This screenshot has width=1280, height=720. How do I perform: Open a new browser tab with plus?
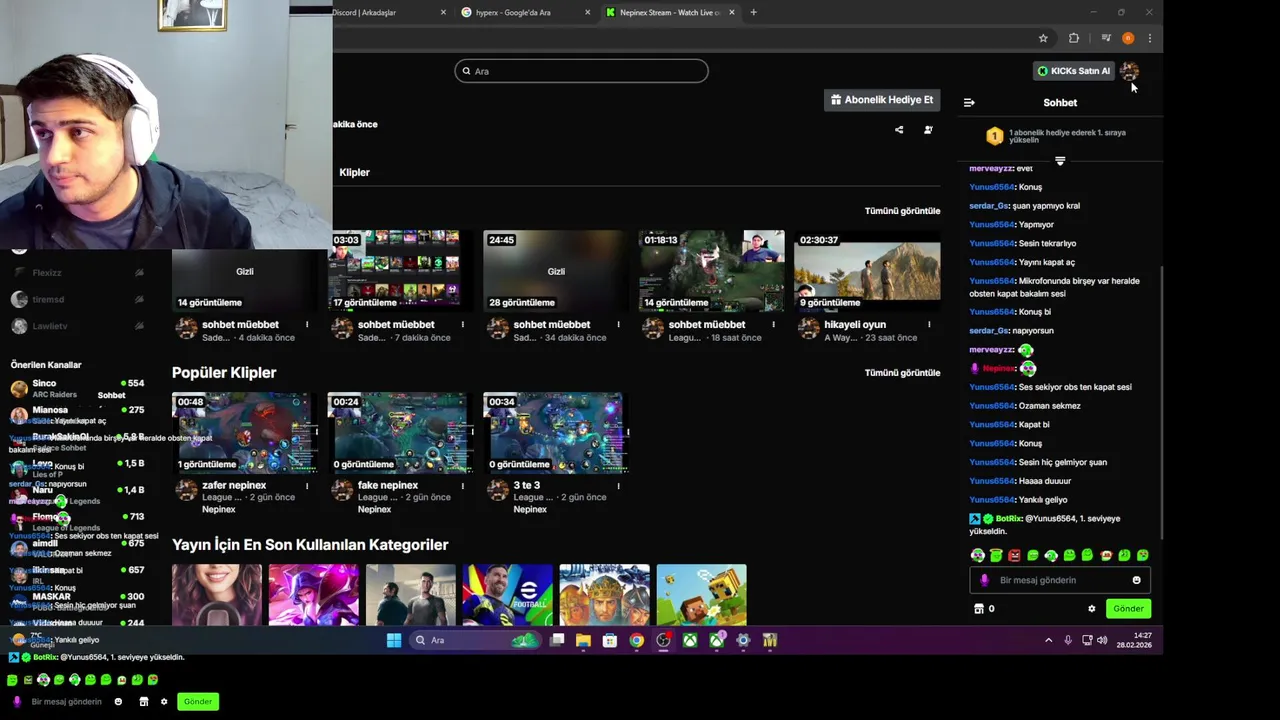point(753,12)
